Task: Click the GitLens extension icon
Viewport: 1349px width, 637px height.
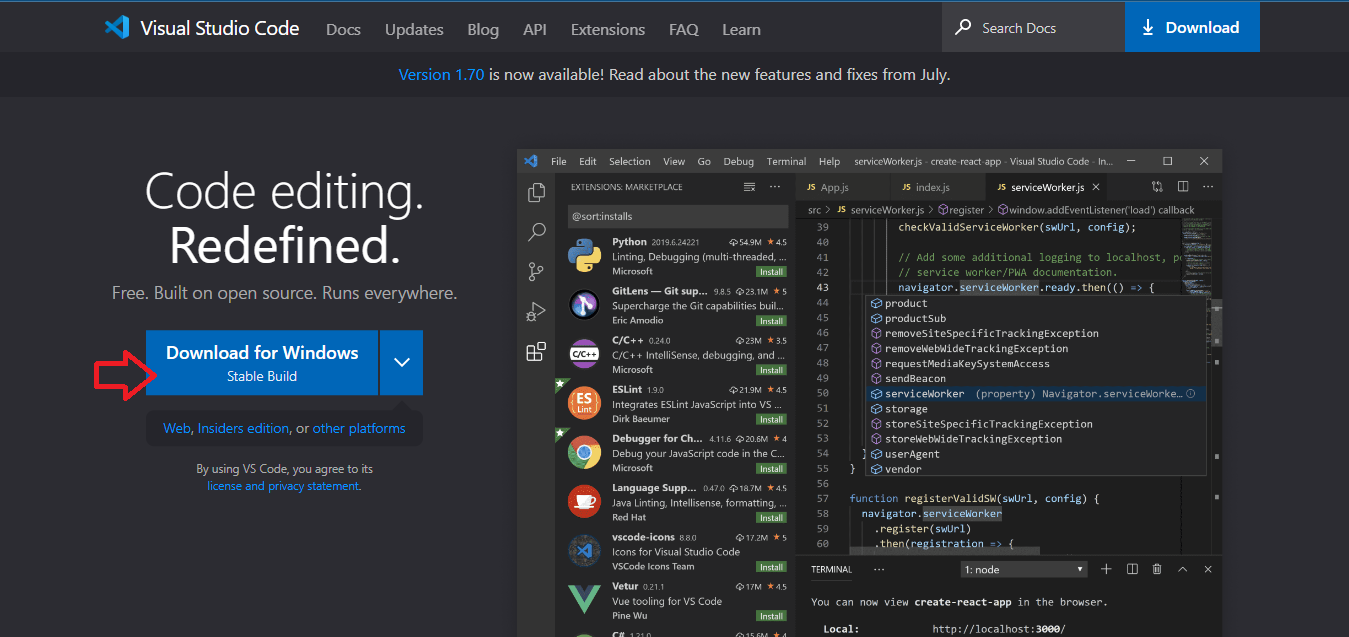Action: click(584, 305)
